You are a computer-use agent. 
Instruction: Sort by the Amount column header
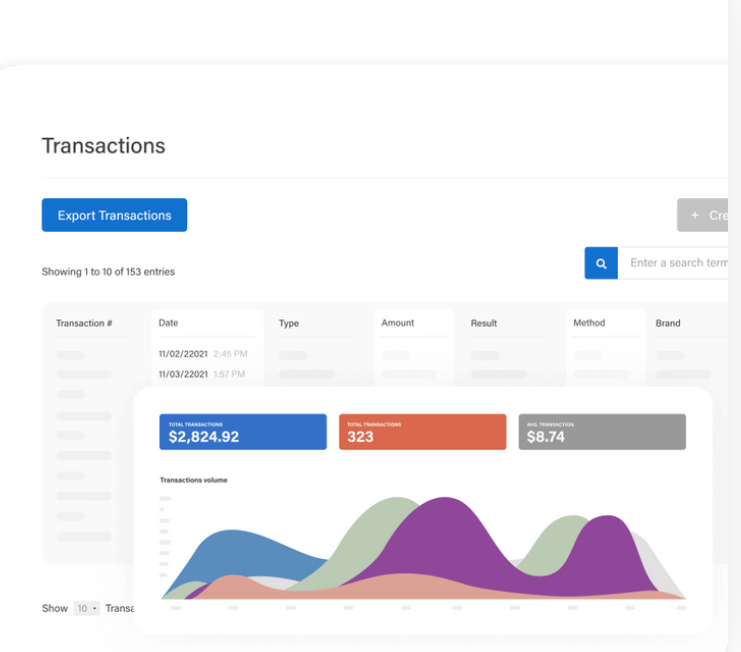[397, 323]
